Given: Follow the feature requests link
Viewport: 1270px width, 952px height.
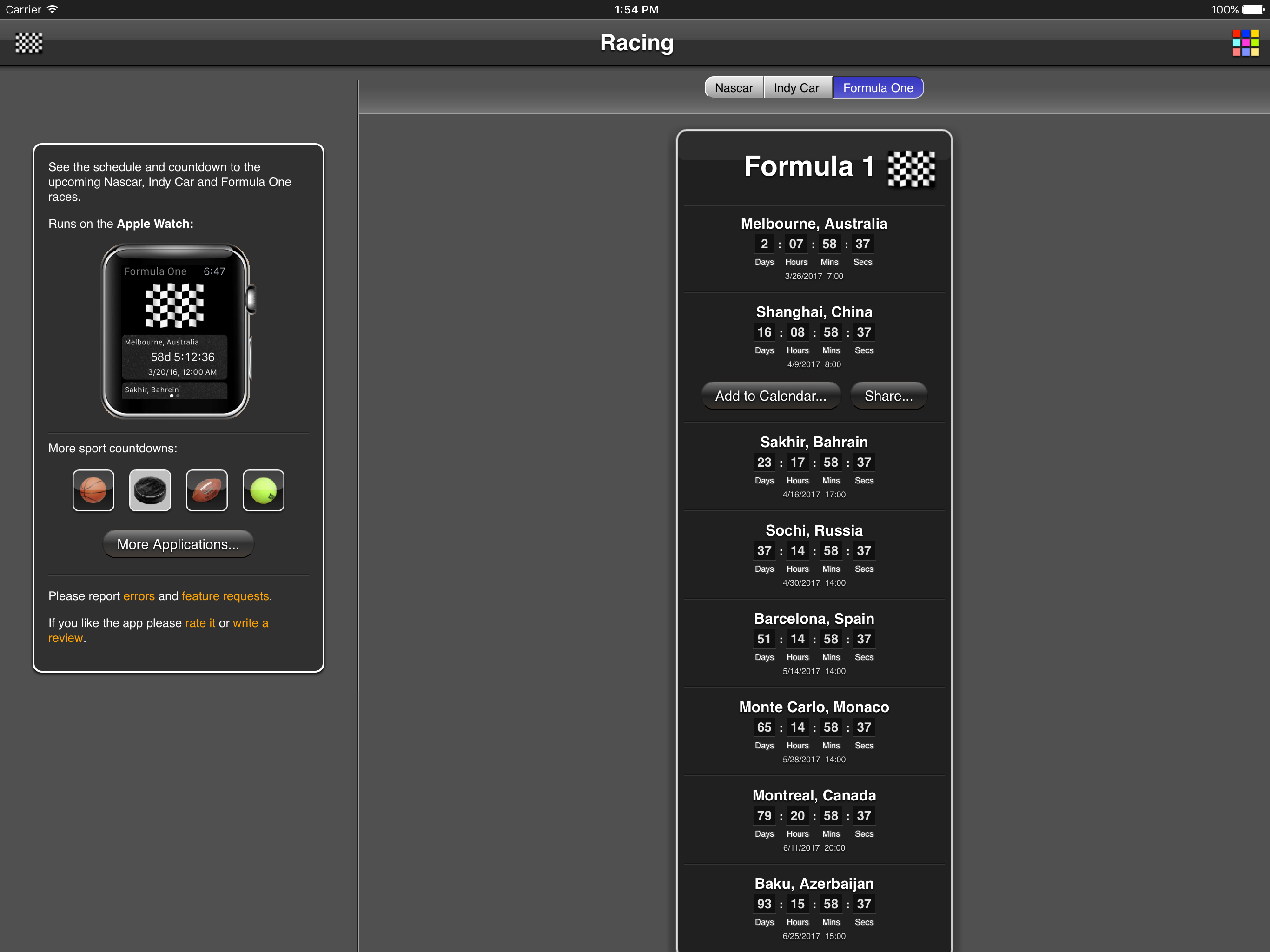Looking at the screenshot, I should coord(225,596).
